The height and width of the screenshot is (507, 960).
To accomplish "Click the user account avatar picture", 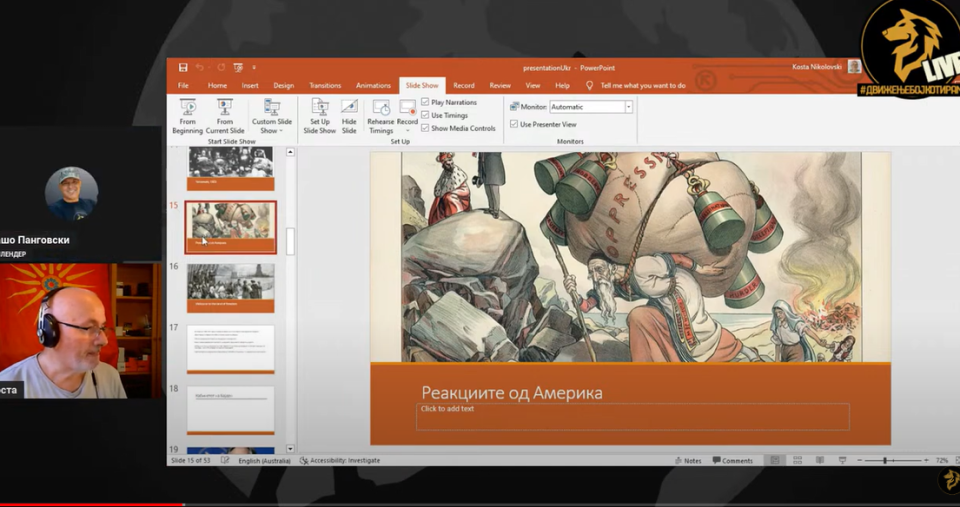I will click(x=854, y=67).
